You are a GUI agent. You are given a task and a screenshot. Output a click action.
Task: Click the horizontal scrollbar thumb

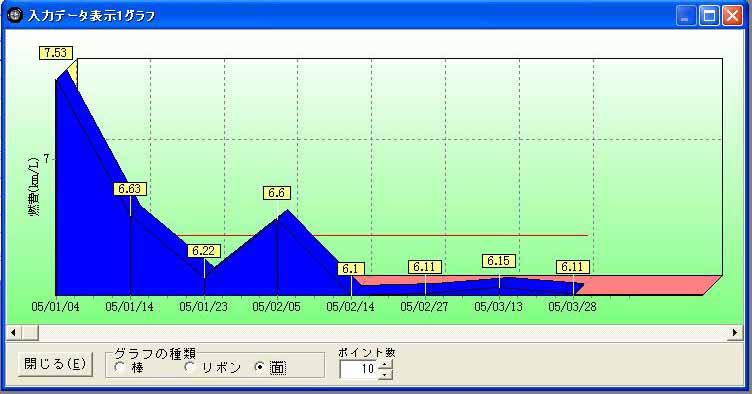(x=30, y=332)
